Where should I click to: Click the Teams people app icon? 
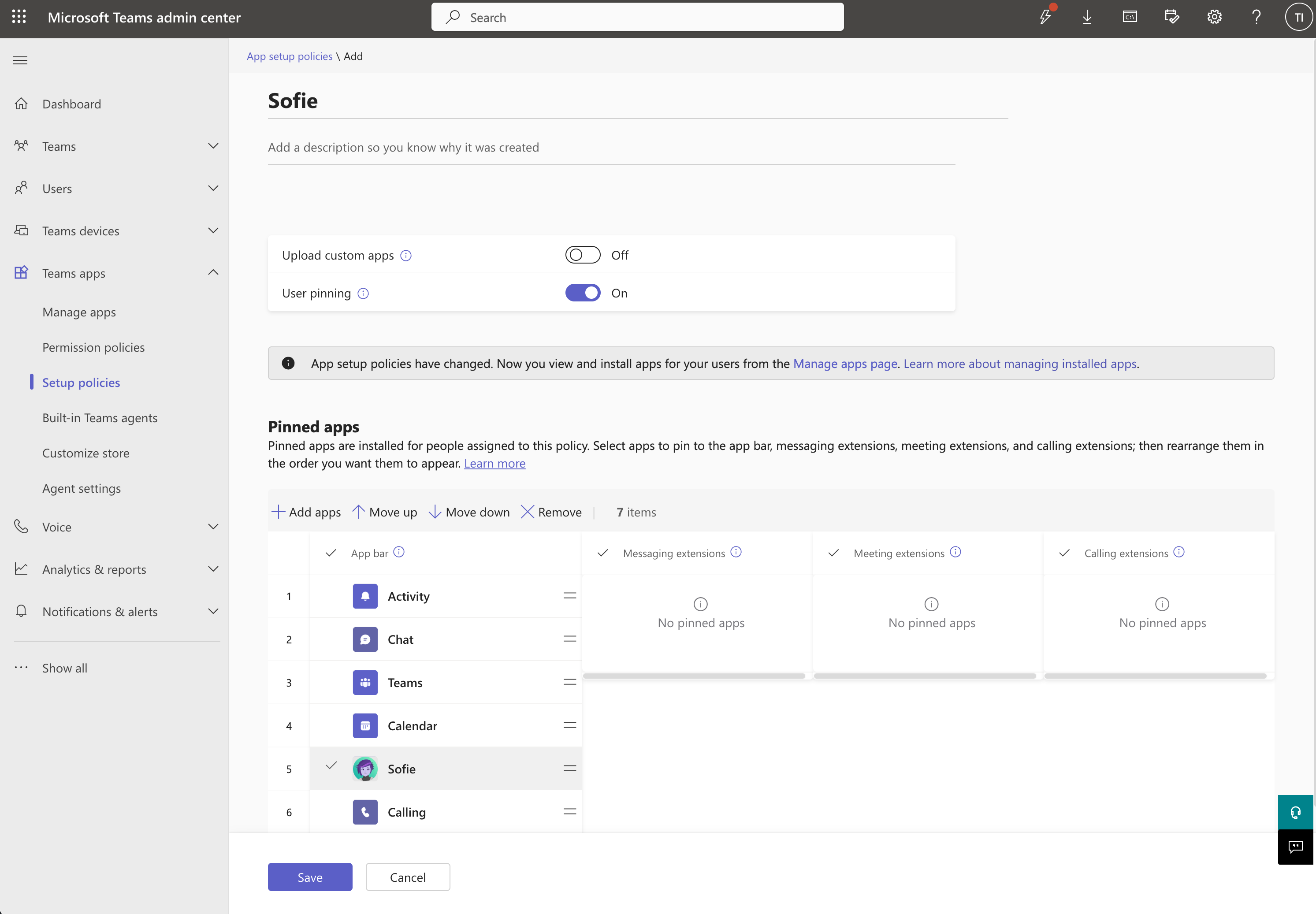click(365, 683)
